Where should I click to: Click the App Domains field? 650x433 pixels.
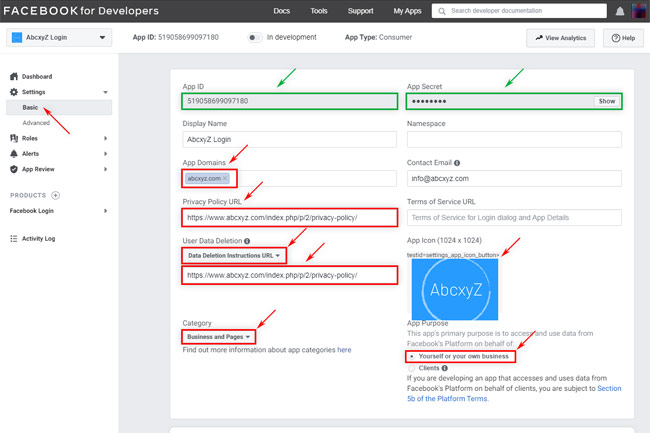[x=289, y=179]
